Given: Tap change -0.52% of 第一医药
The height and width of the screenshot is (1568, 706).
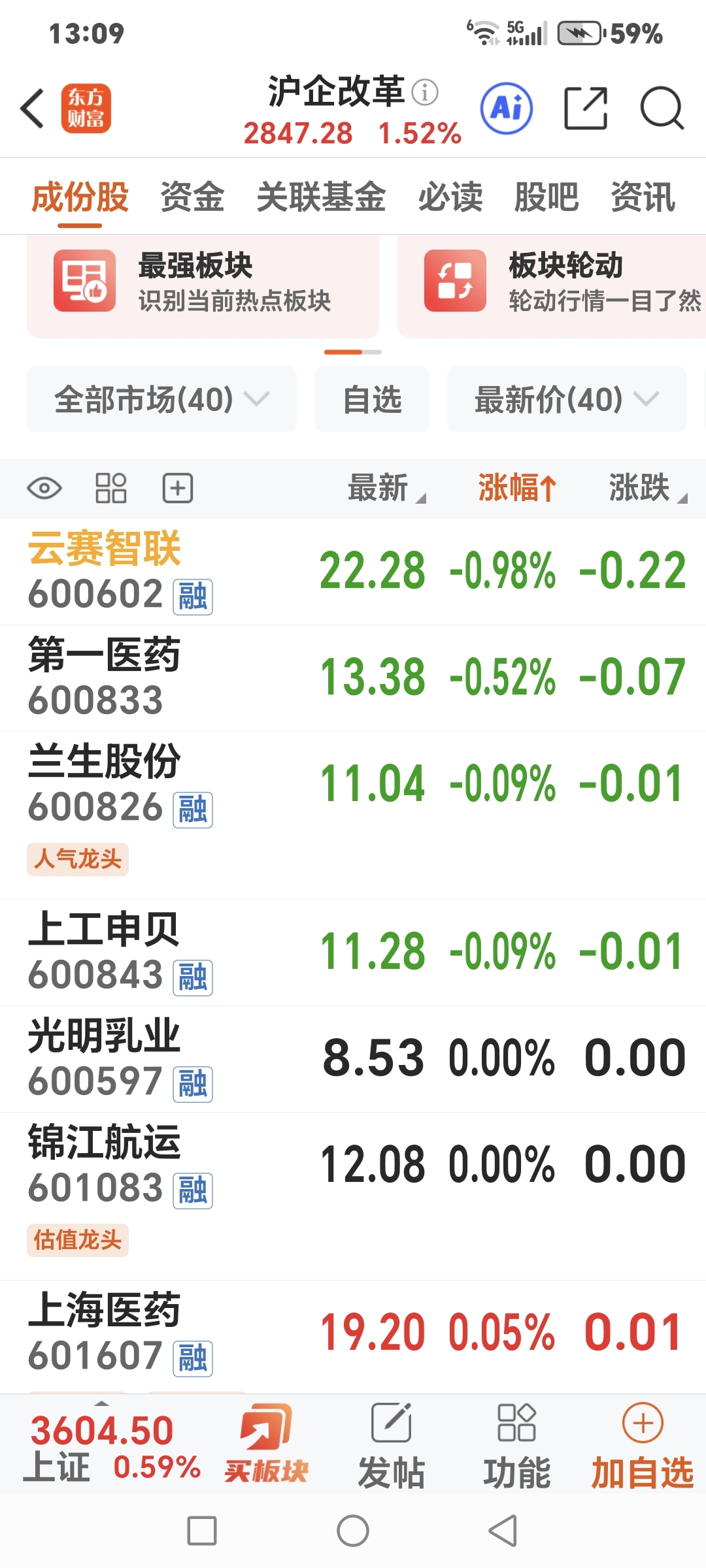Looking at the screenshot, I should click(502, 678).
